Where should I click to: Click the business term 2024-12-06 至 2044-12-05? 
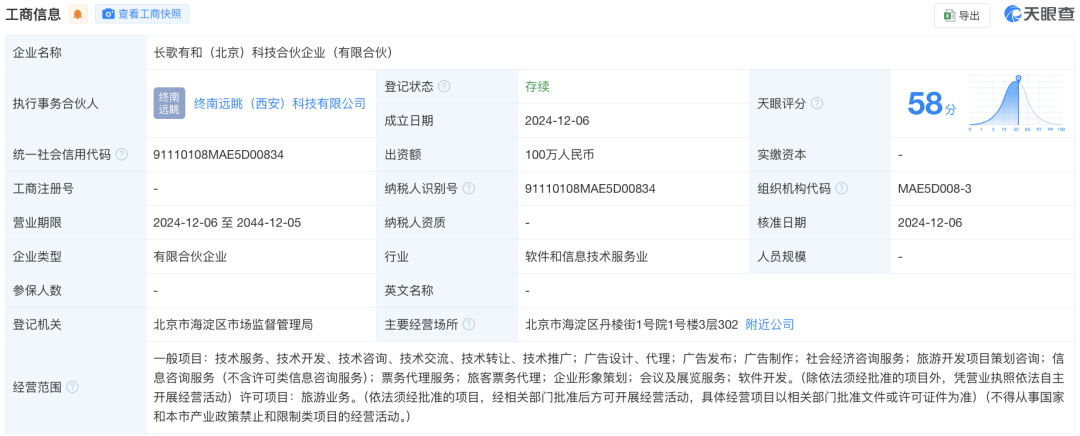click(x=227, y=222)
